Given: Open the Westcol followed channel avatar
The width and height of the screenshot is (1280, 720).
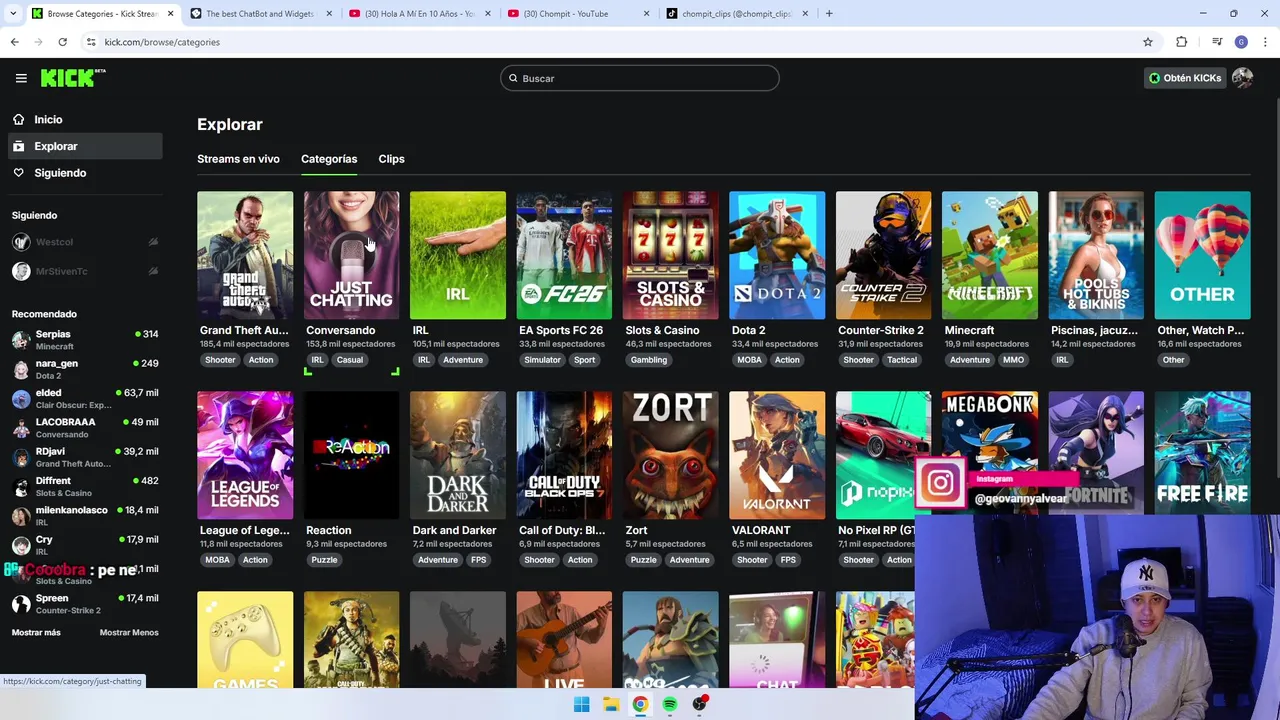Looking at the screenshot, I should click(x=21, y=242).
